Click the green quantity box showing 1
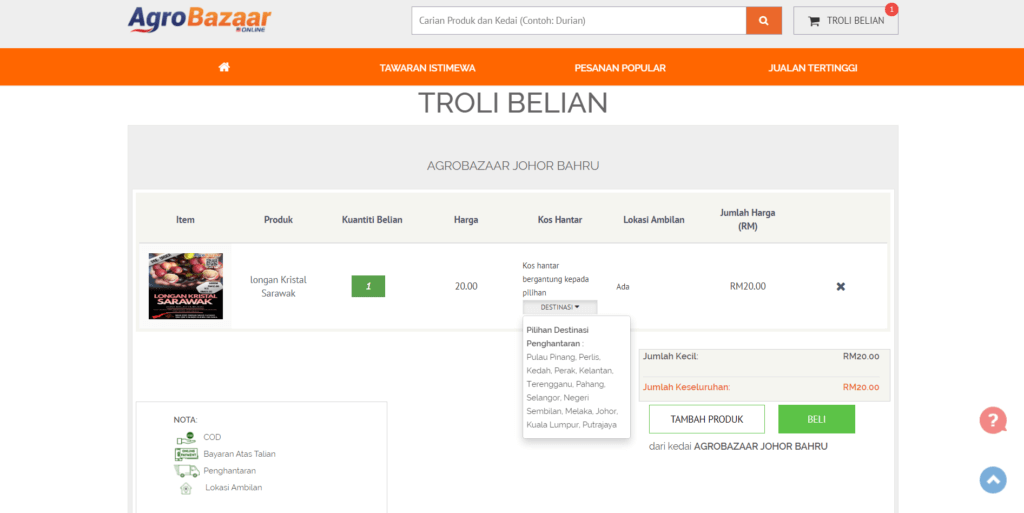1024x513 pixels. [x=368, y=286]
